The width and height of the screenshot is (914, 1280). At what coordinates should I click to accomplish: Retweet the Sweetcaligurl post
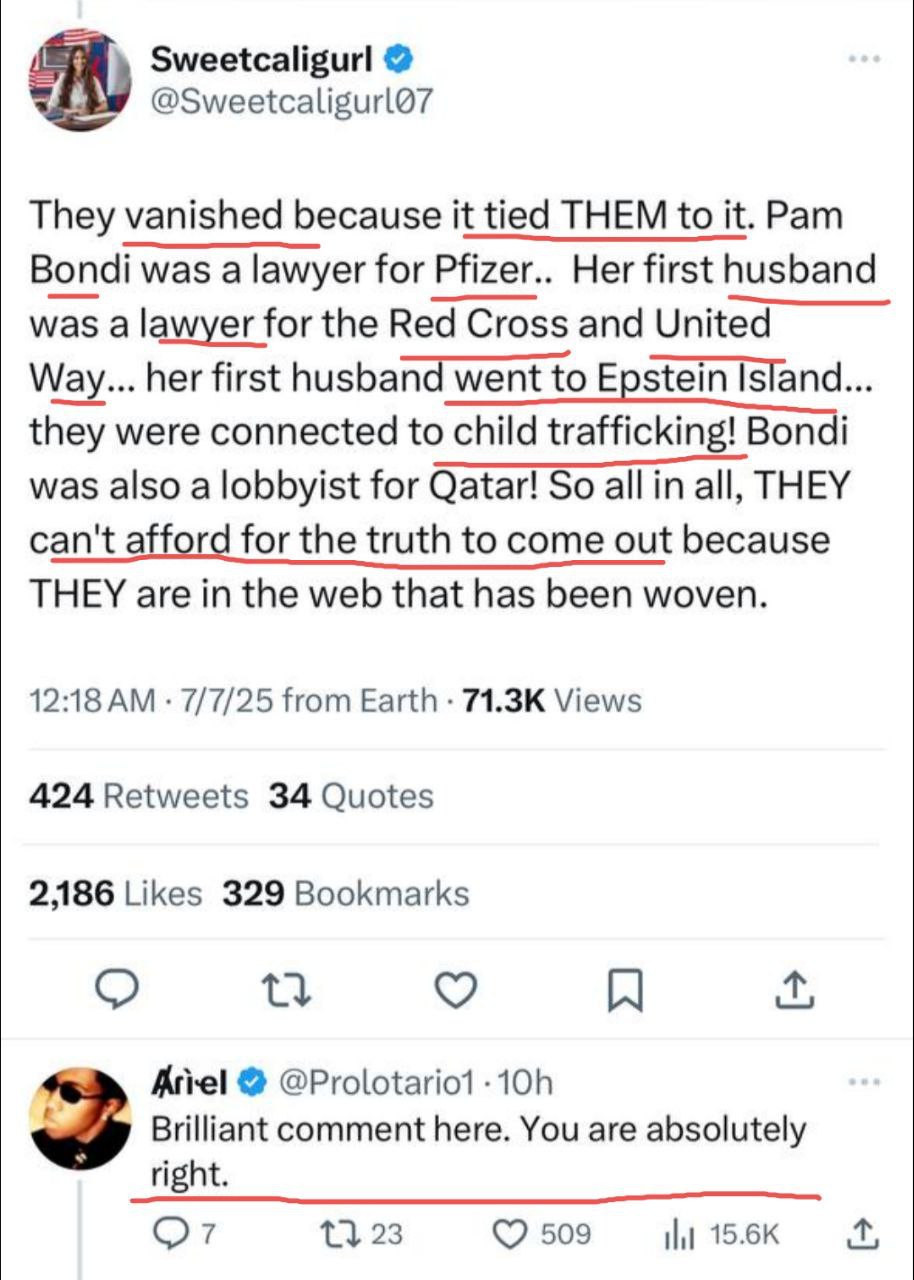click(x=289, y=990)
